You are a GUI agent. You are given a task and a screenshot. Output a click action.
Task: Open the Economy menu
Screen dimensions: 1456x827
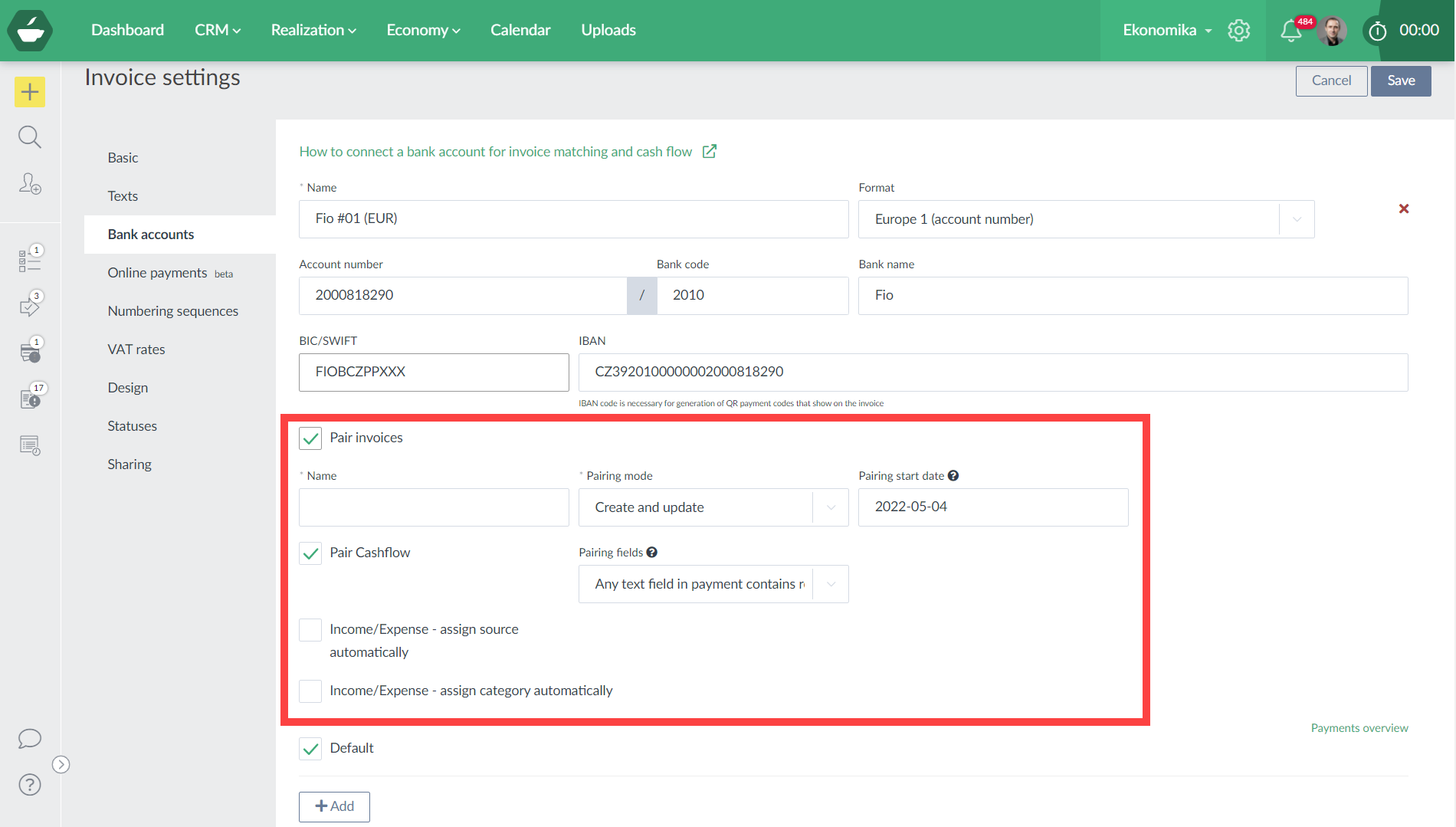pos(423,30)
